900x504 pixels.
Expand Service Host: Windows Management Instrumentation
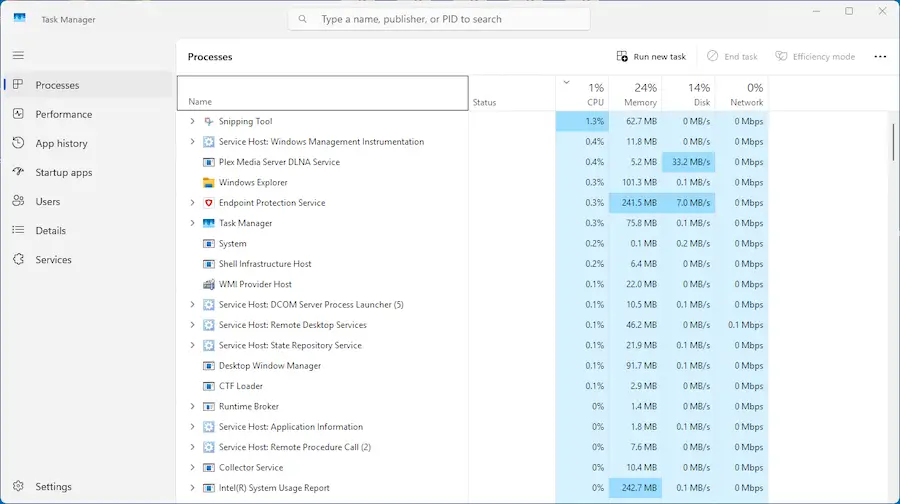click(x=192, y=142)
